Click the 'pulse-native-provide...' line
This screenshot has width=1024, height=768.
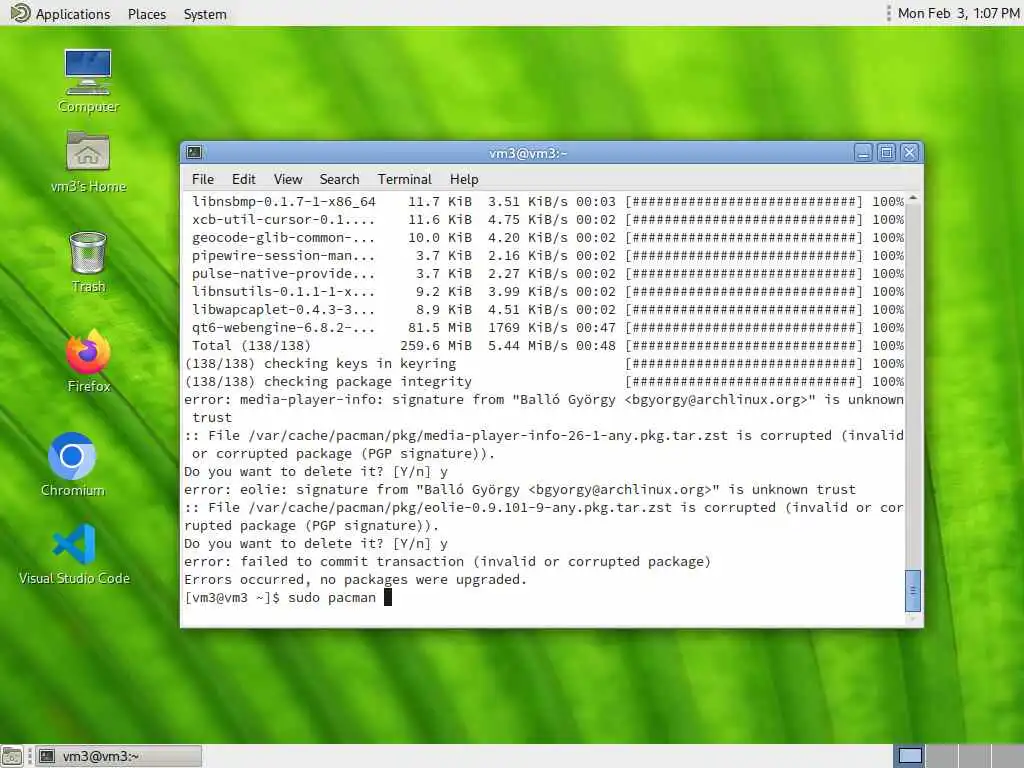click(x=547, y=273)
